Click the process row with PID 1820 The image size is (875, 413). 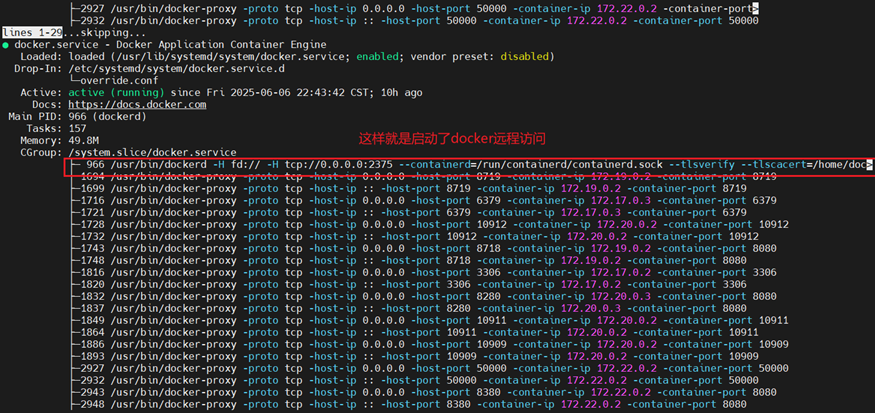[410, 285]
